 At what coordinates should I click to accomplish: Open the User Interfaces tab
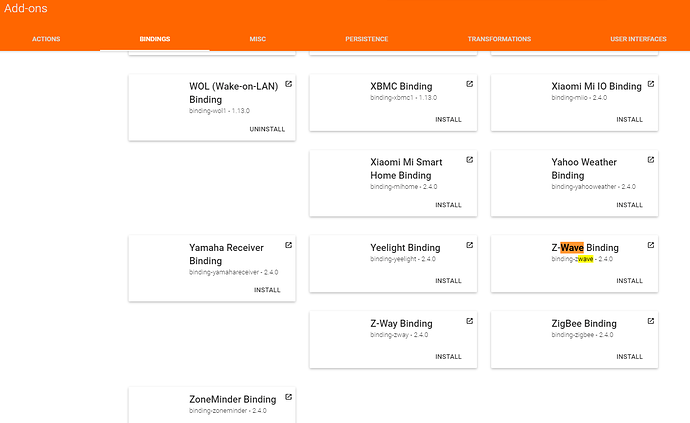pos(638,39)
